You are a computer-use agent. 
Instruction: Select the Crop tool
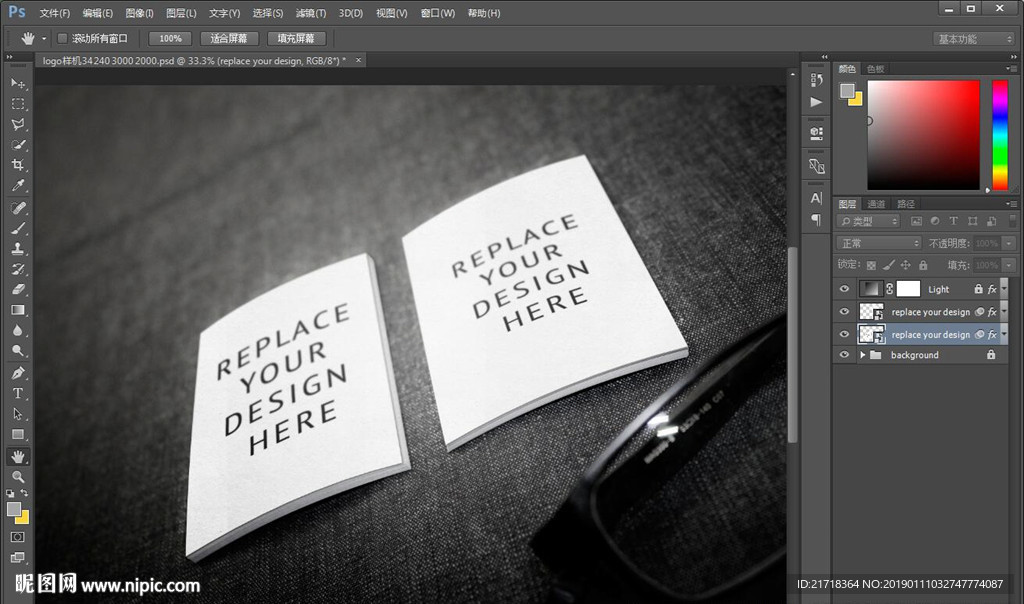click(18, 166)
